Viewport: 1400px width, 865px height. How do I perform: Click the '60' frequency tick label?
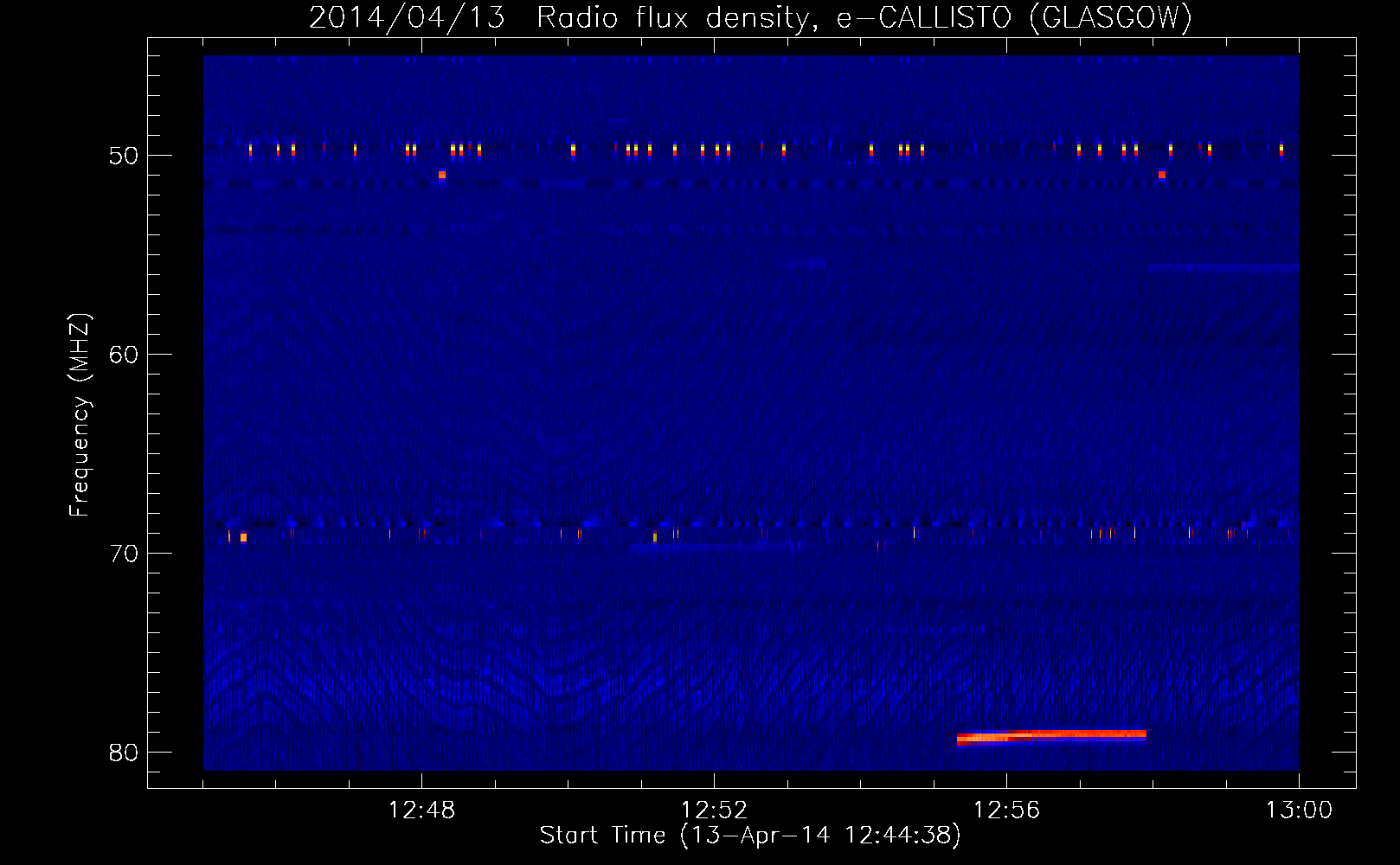click(x=124, y=355)
